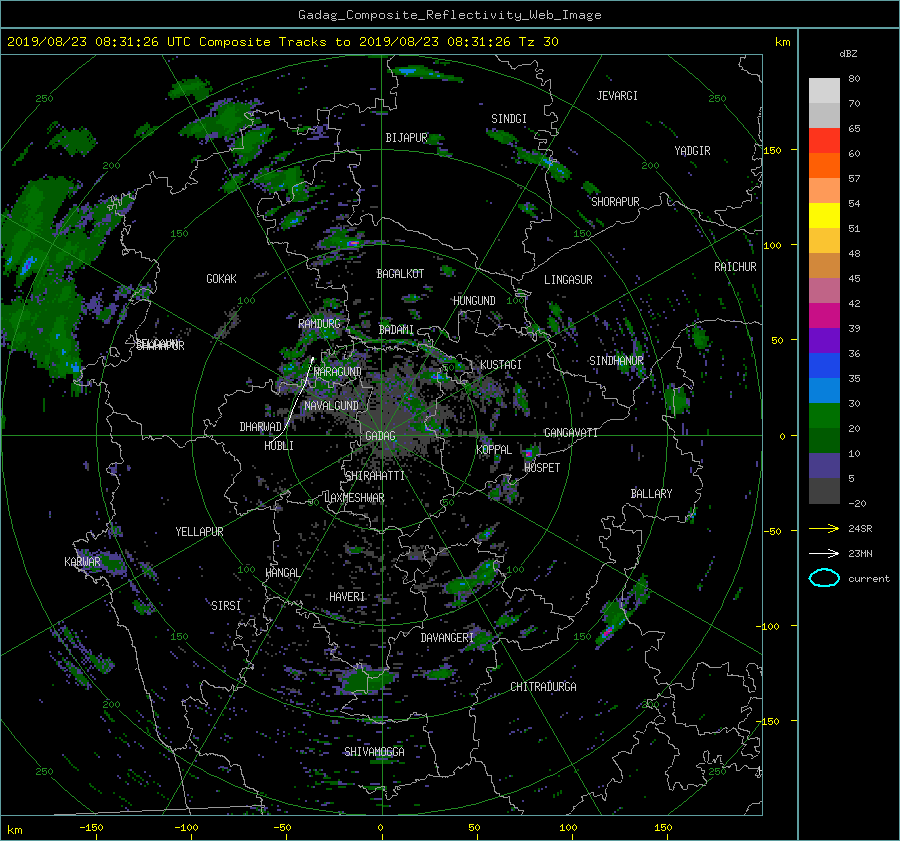Select the SHORAPUR label
Screen dimensions: 900x841
tap(615, 202)
